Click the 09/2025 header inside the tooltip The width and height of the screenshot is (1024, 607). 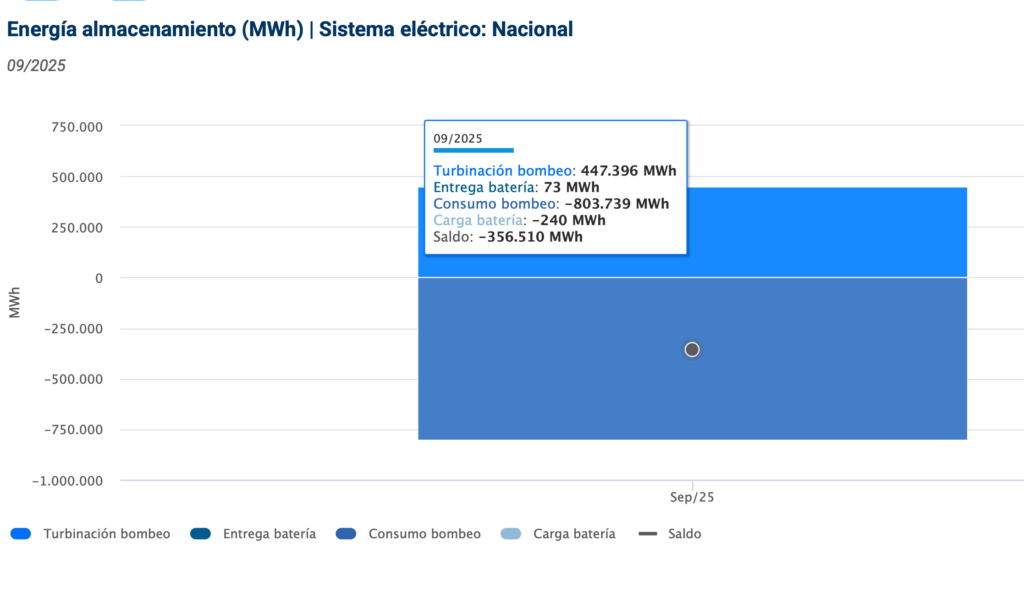pos(455,138)
